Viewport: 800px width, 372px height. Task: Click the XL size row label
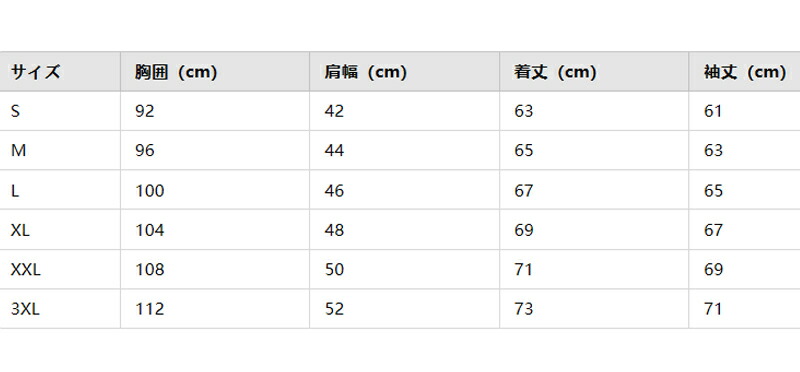20,230
